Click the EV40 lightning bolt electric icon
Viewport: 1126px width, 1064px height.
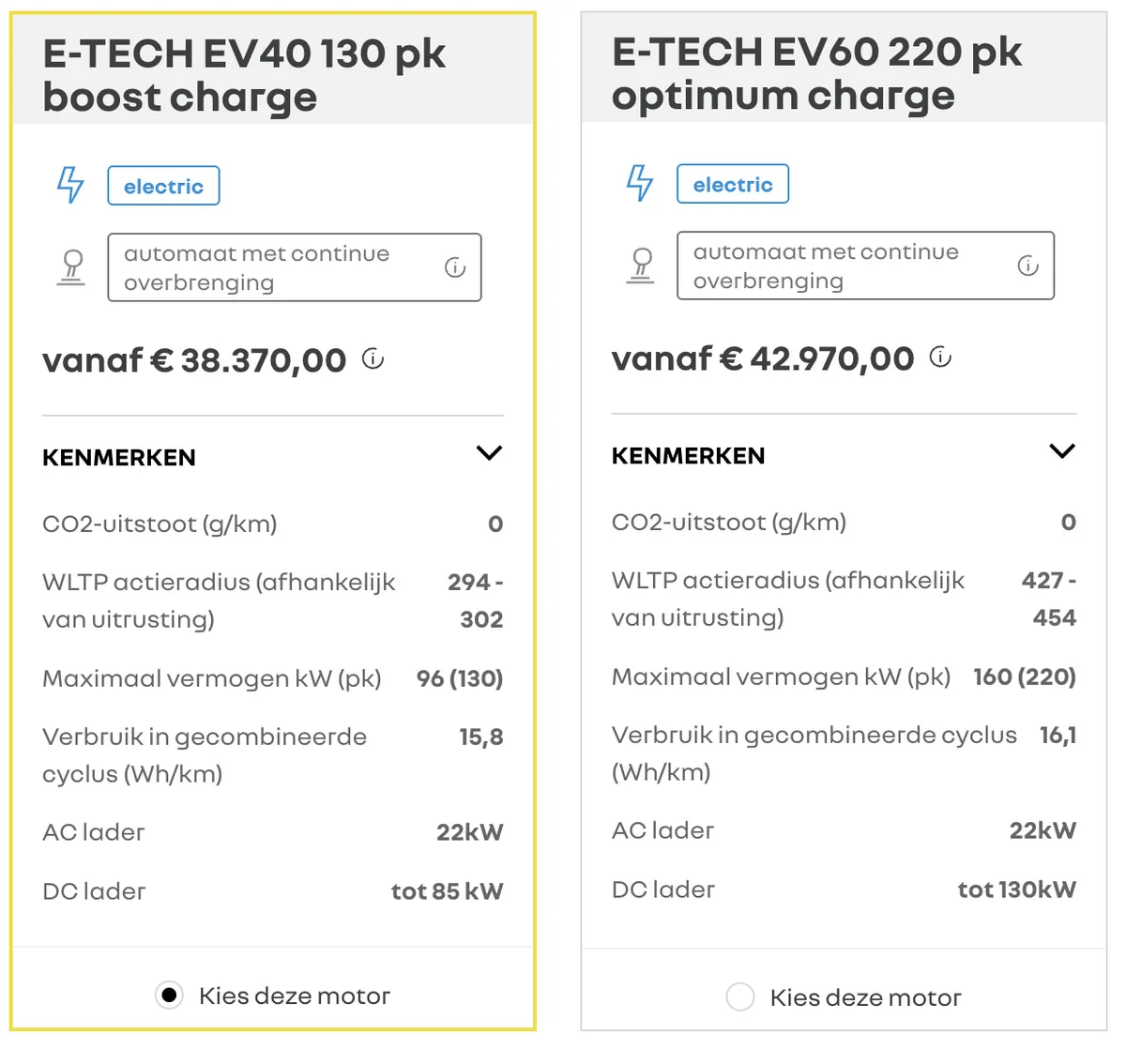point(70,185)
